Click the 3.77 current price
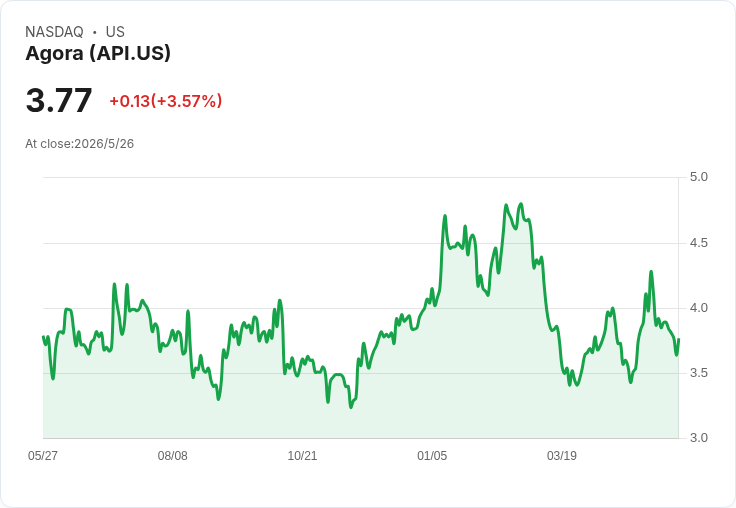This screenshot has height=508, width=736. coord(59,100)
